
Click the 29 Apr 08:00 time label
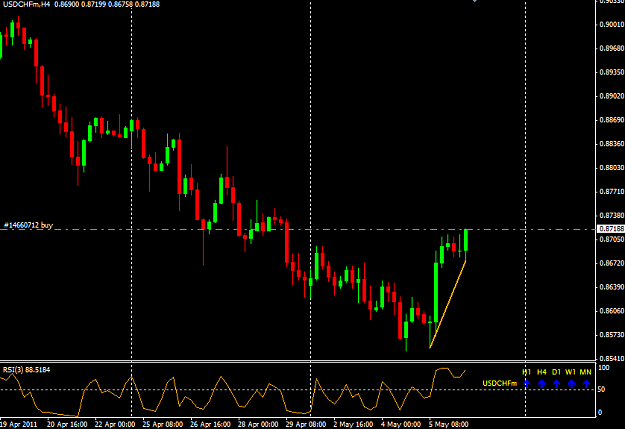click(306, 424)
